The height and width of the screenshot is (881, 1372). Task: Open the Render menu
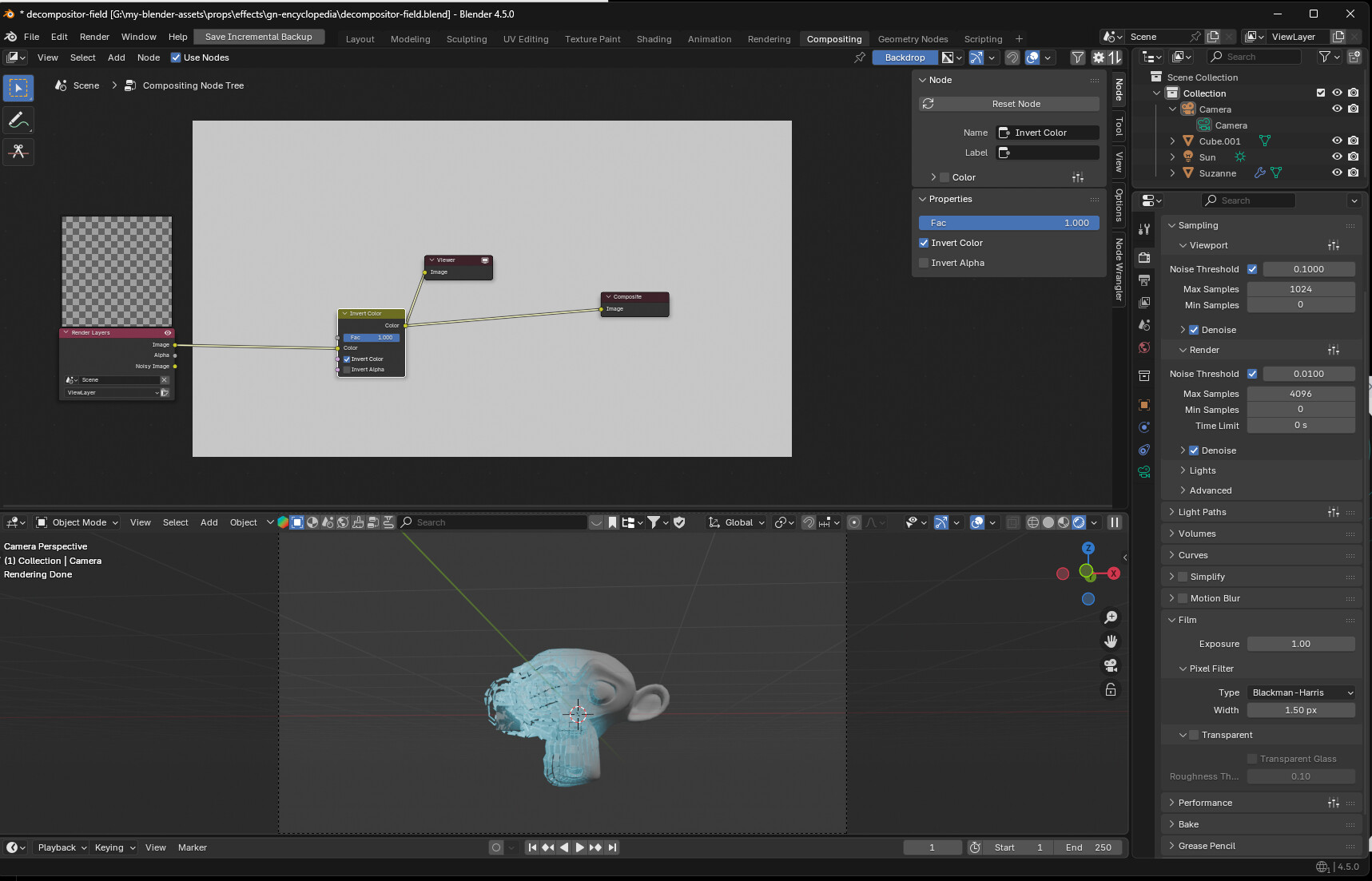click(94, 37)
